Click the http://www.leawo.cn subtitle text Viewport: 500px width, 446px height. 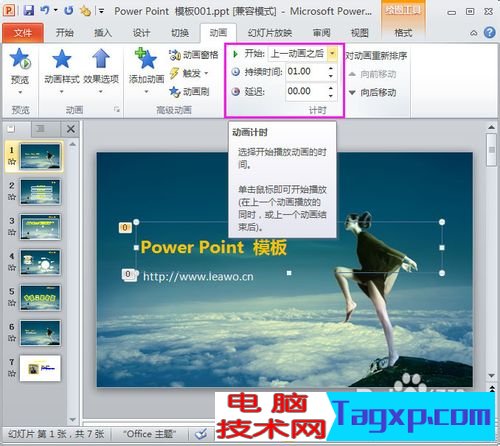pos(198,277)
